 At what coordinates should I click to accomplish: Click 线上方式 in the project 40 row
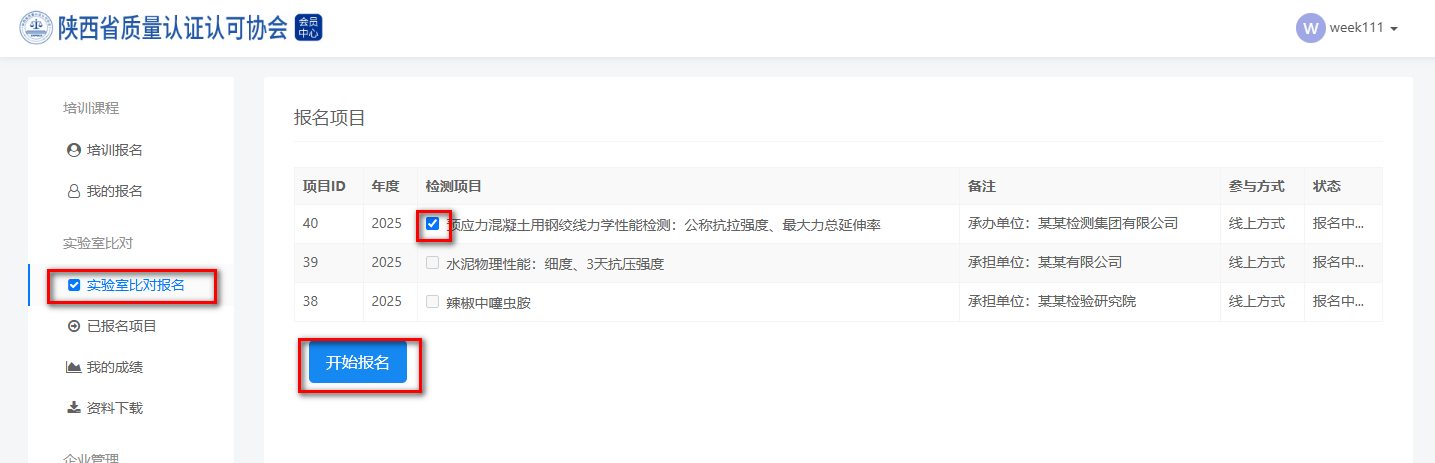(1256, 223)
